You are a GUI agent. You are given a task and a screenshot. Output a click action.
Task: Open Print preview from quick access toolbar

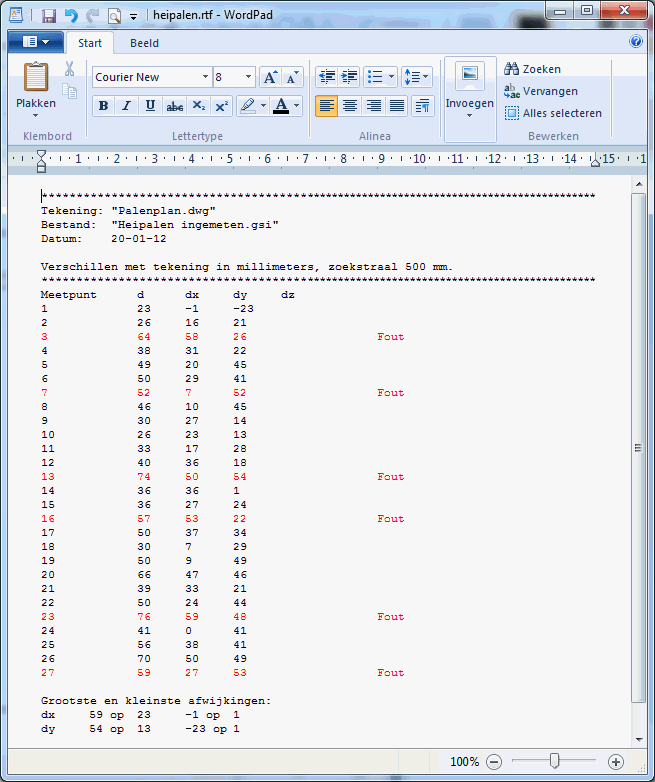pyautogui.click(x=114, y=16)
